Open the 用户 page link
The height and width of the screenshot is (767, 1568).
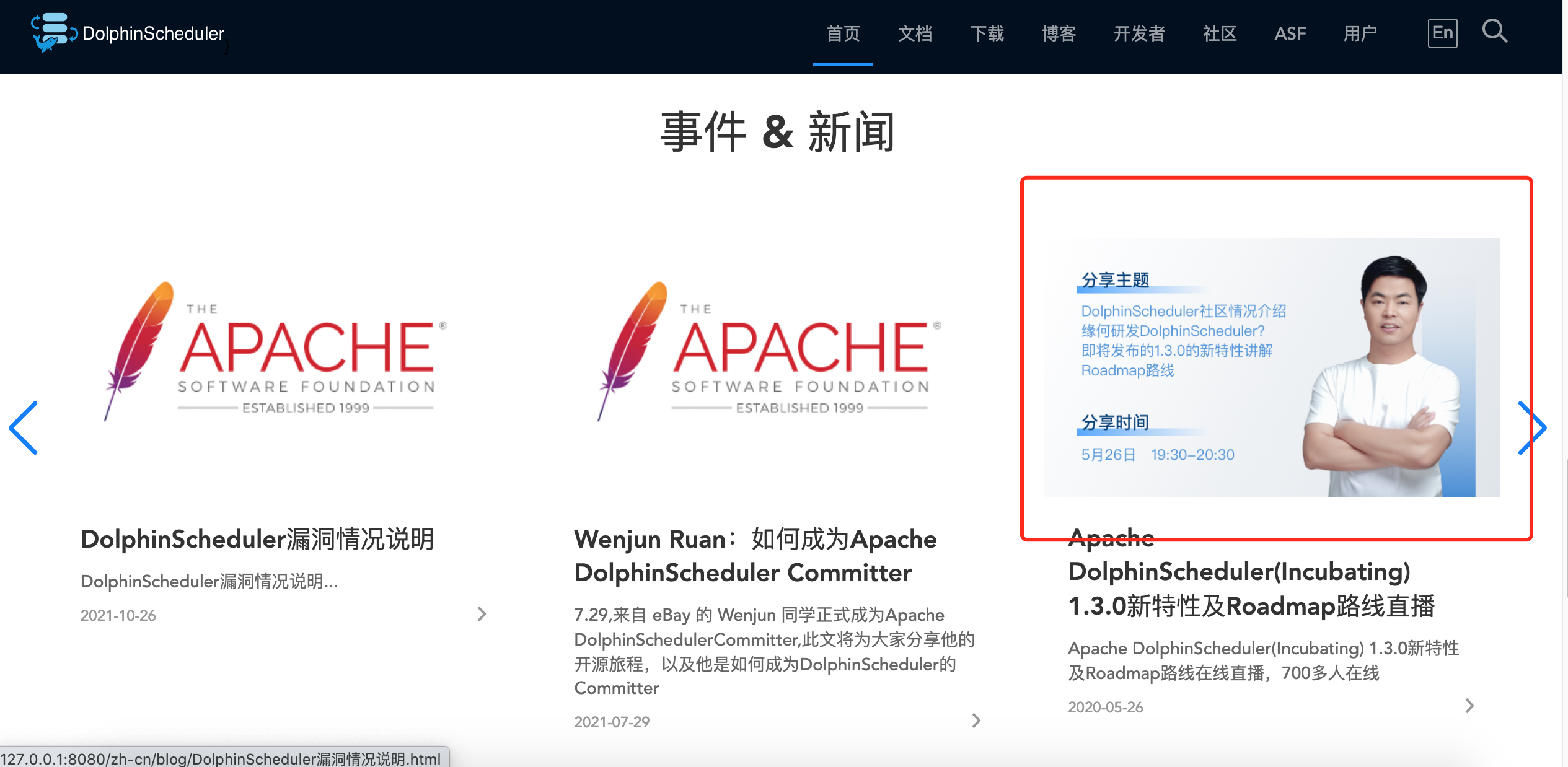(1360, 33)
